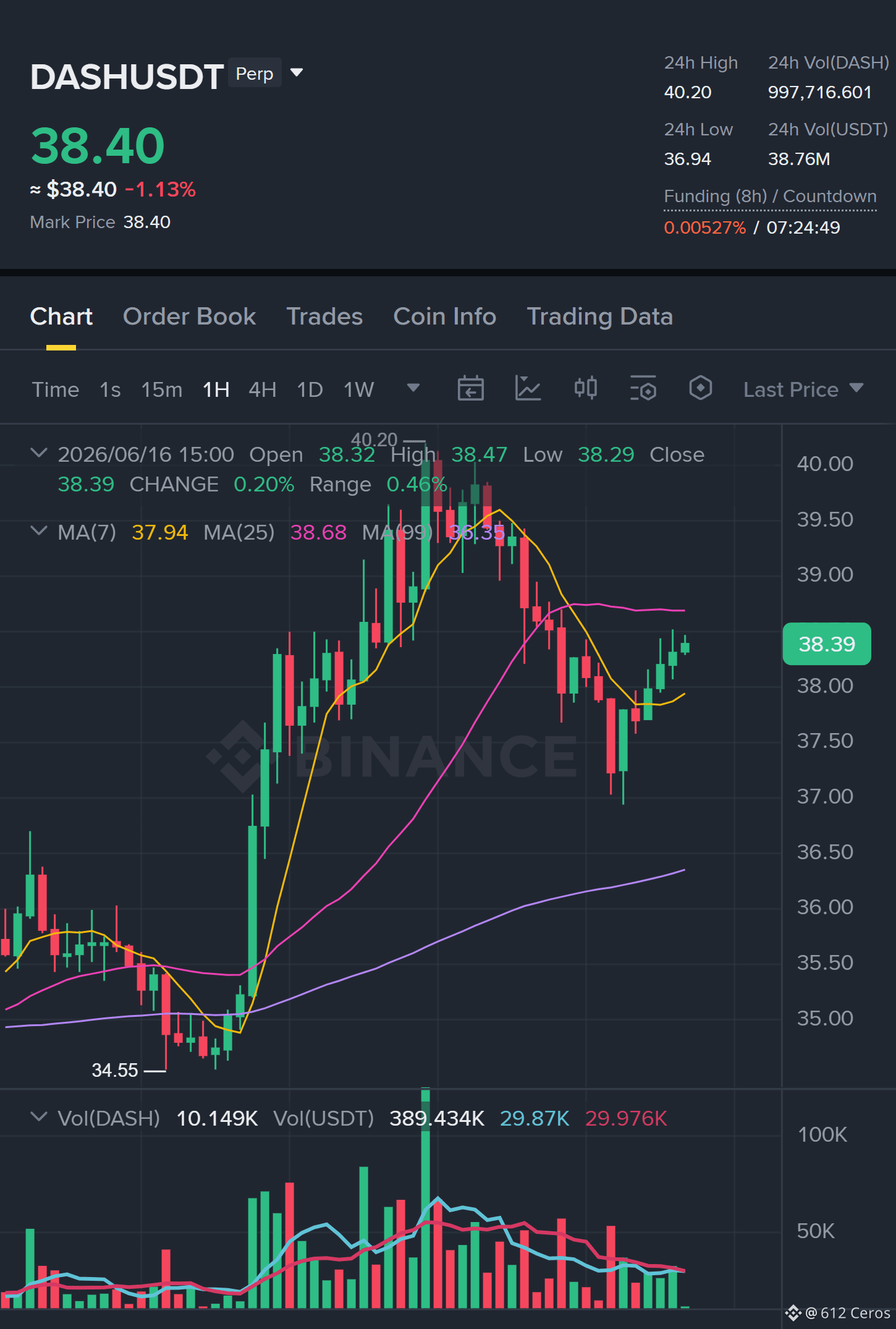
Task: Open the calendar go-to-date icon
Action: 470,389
